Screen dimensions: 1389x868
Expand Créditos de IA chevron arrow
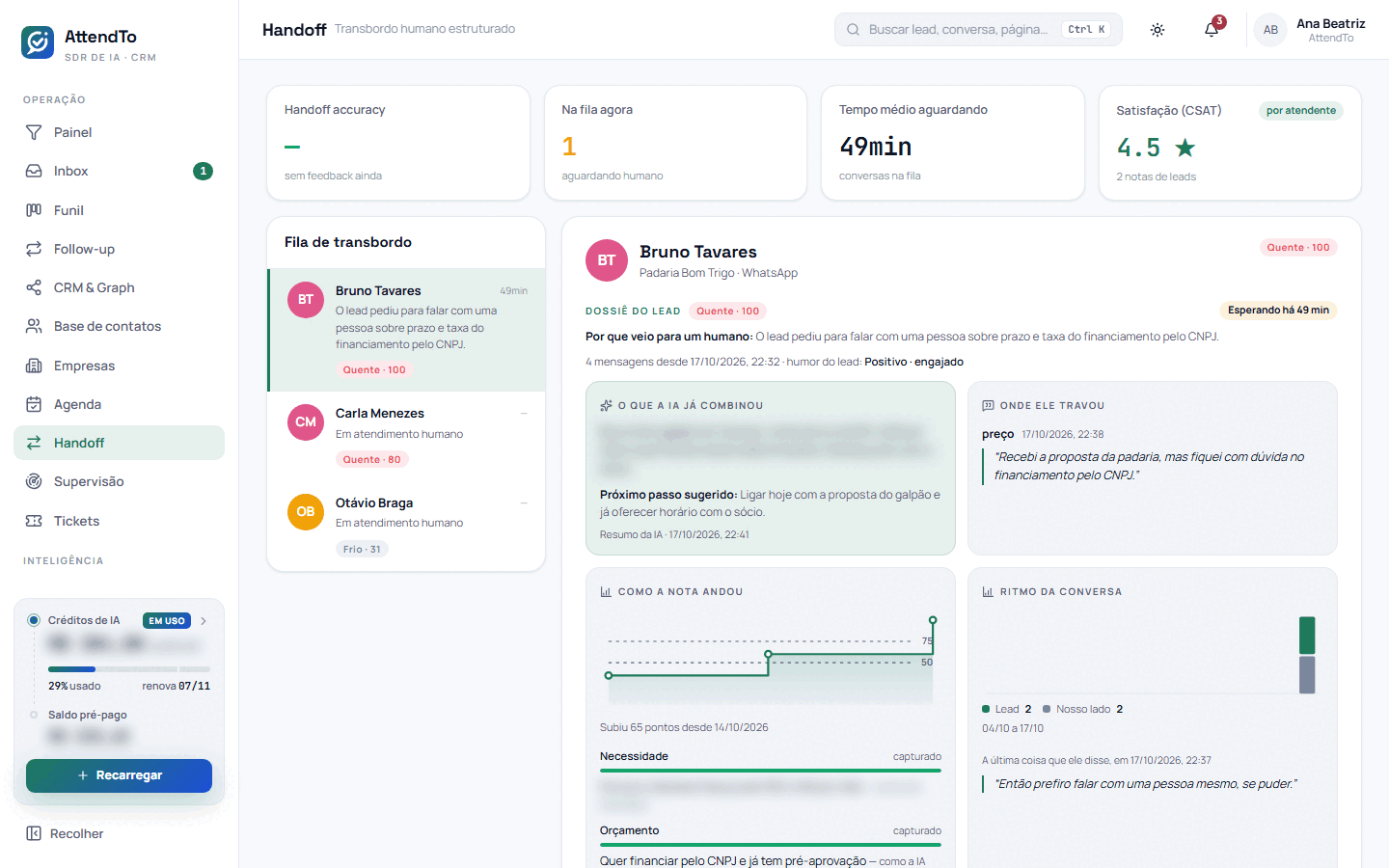pos(204,621)
